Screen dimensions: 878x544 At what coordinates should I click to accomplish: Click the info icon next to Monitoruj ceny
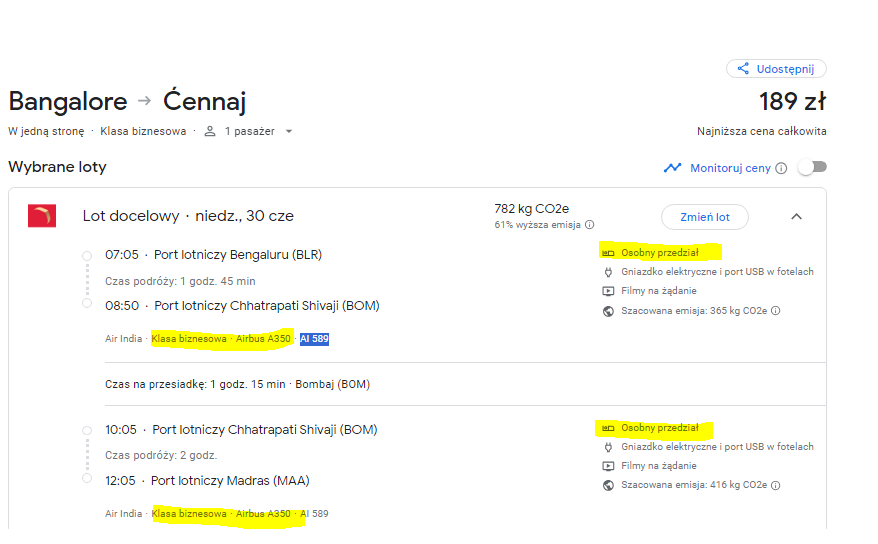point(781,168)
